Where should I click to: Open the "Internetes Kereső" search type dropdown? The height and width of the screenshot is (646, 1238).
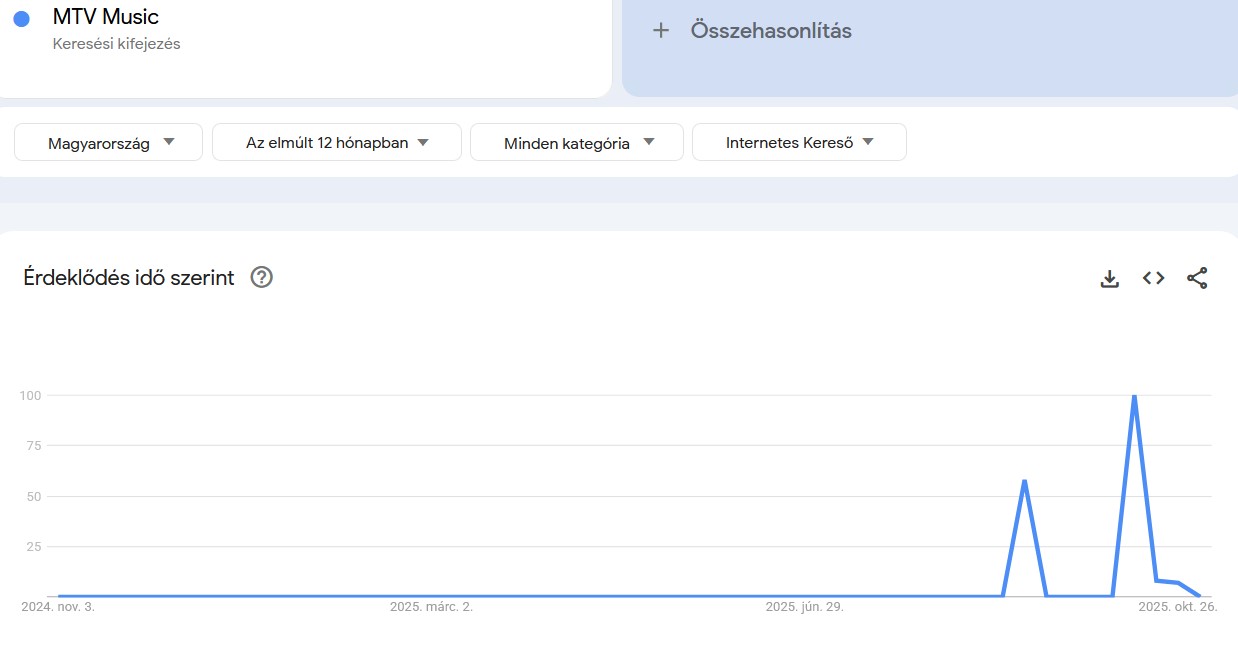tap(798, 142)
